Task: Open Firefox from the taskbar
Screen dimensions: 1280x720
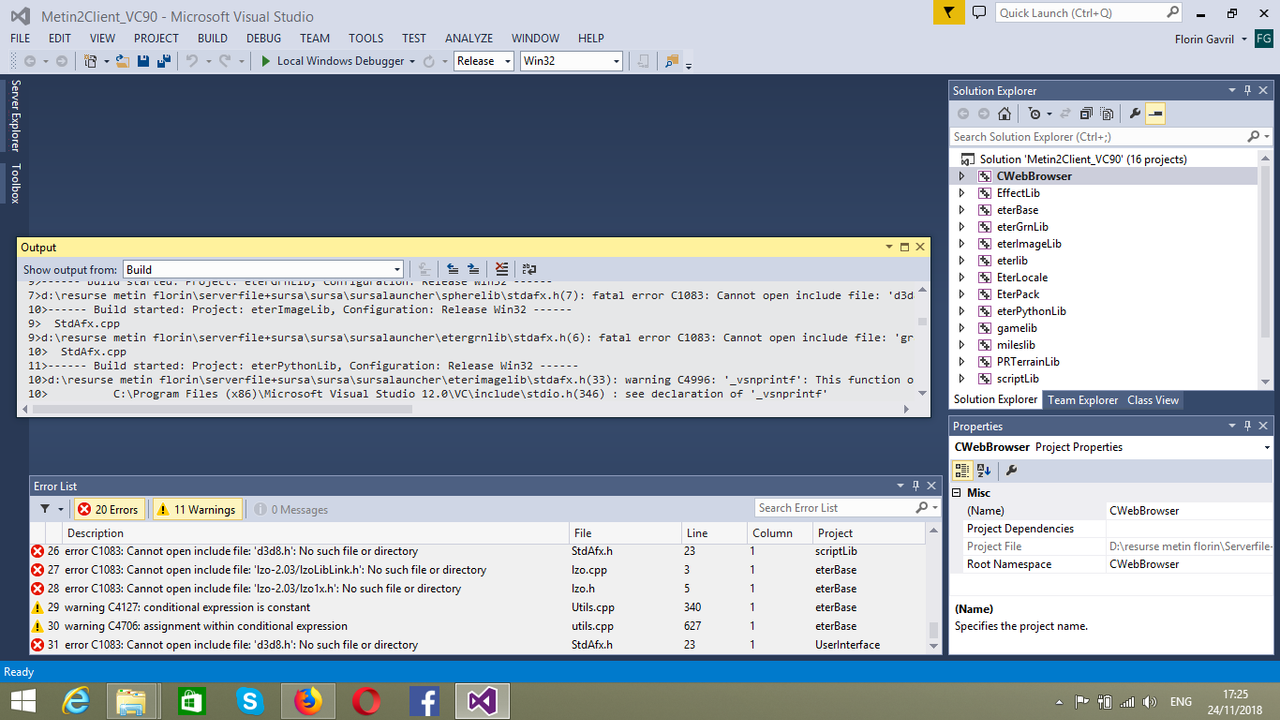Action: click(x=308, y=701)
